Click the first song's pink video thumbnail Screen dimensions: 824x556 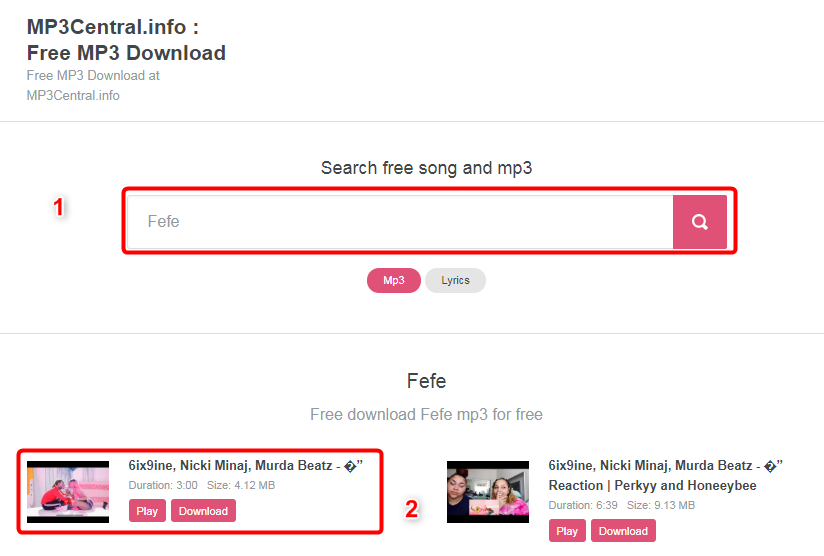[68, 491]
